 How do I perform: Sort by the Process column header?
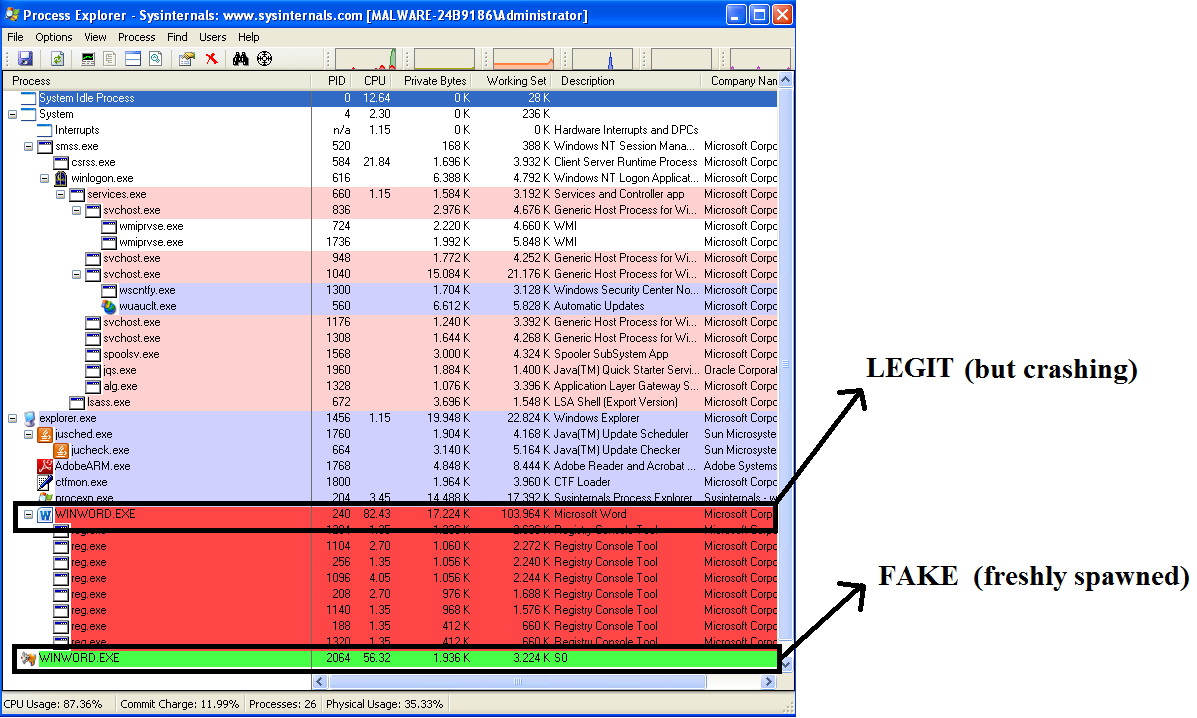[157, 81]
